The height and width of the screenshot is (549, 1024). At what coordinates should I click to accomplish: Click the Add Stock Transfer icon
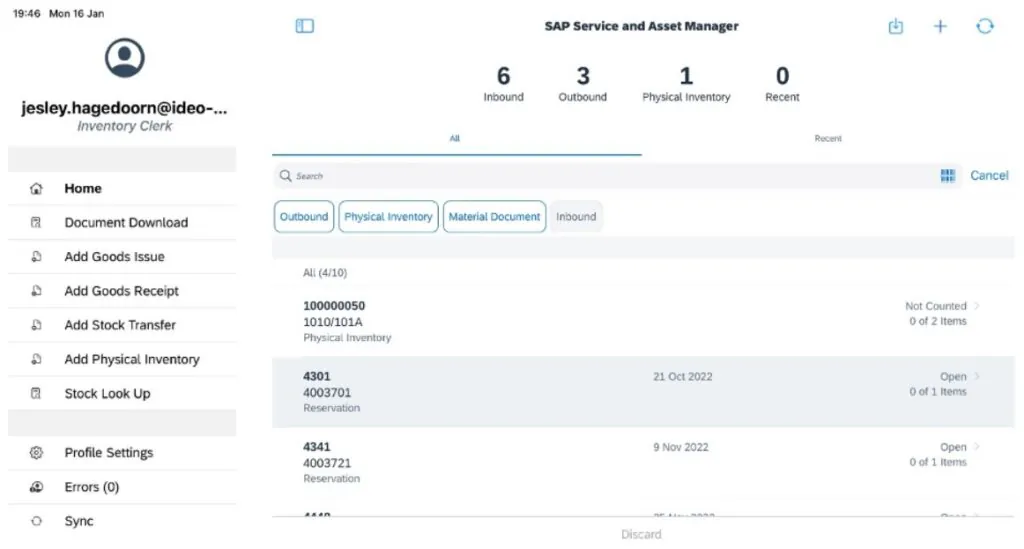click(x=36, y=324)
